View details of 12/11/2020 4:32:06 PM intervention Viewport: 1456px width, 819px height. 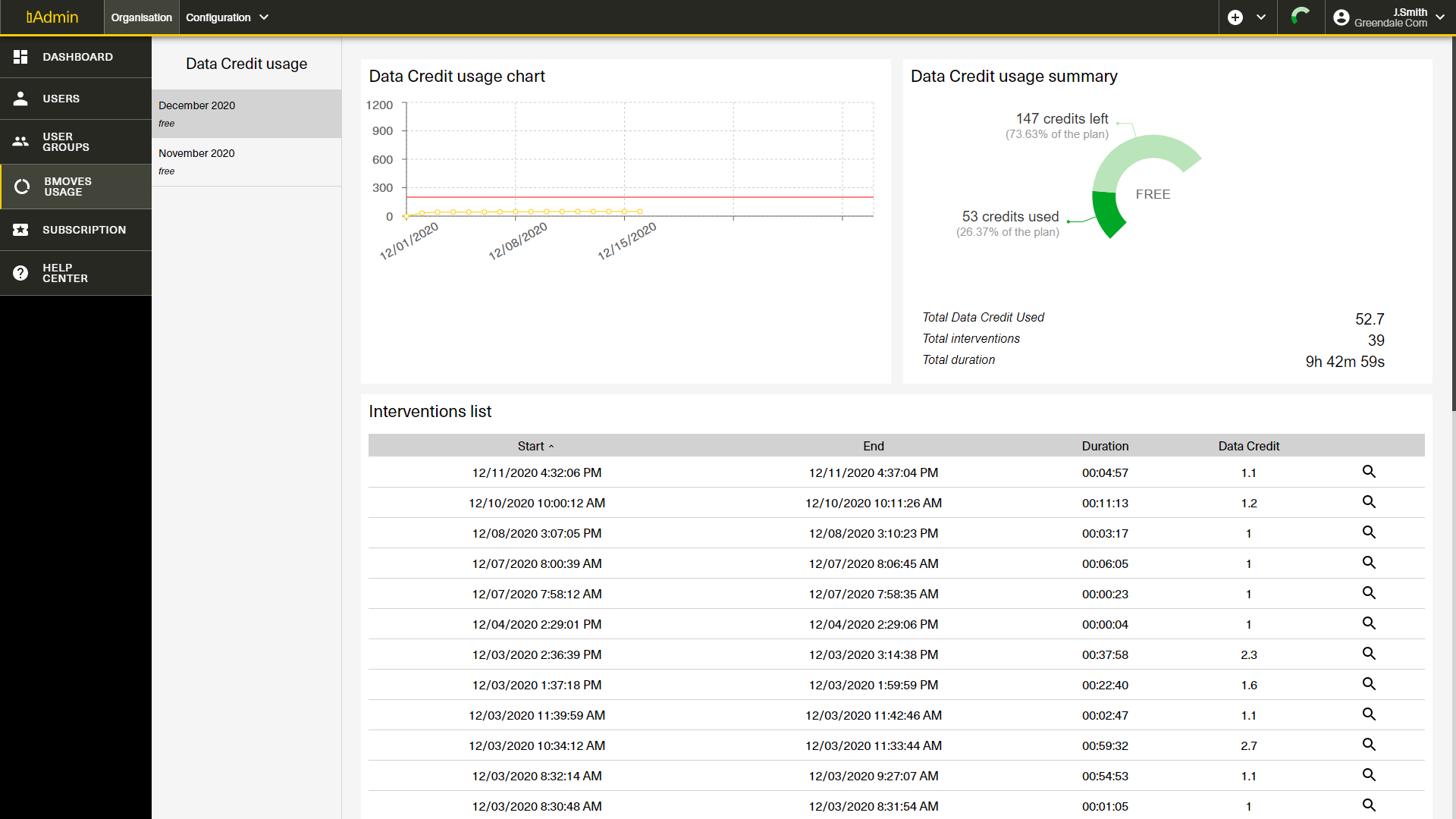[x=1369, y=472]
